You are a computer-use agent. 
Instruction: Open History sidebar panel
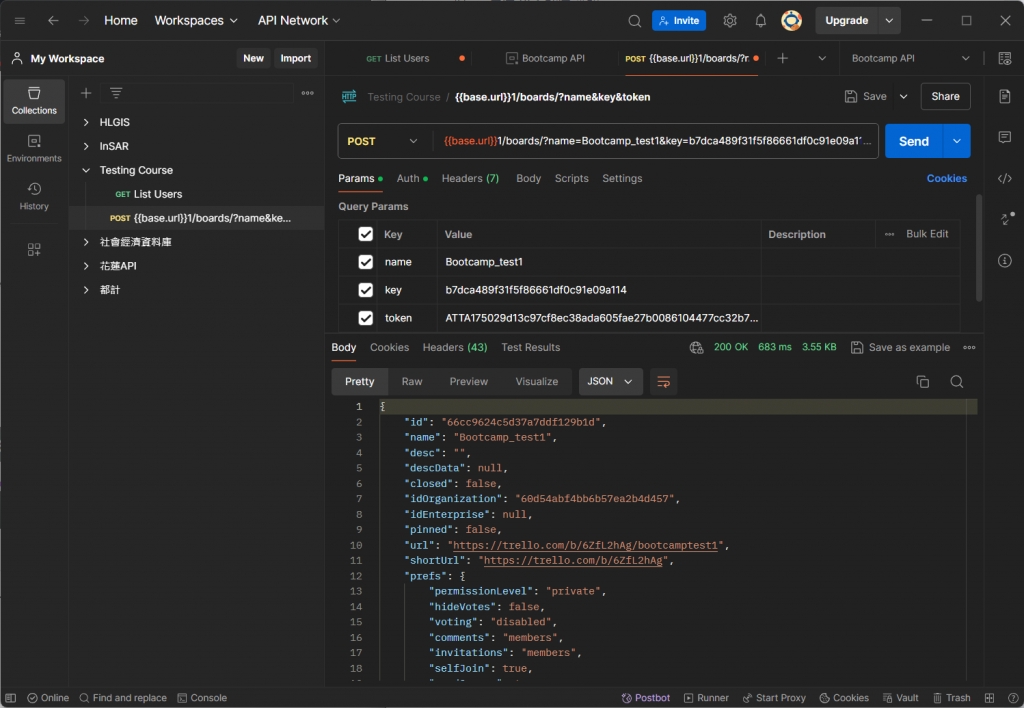[34, 196]
